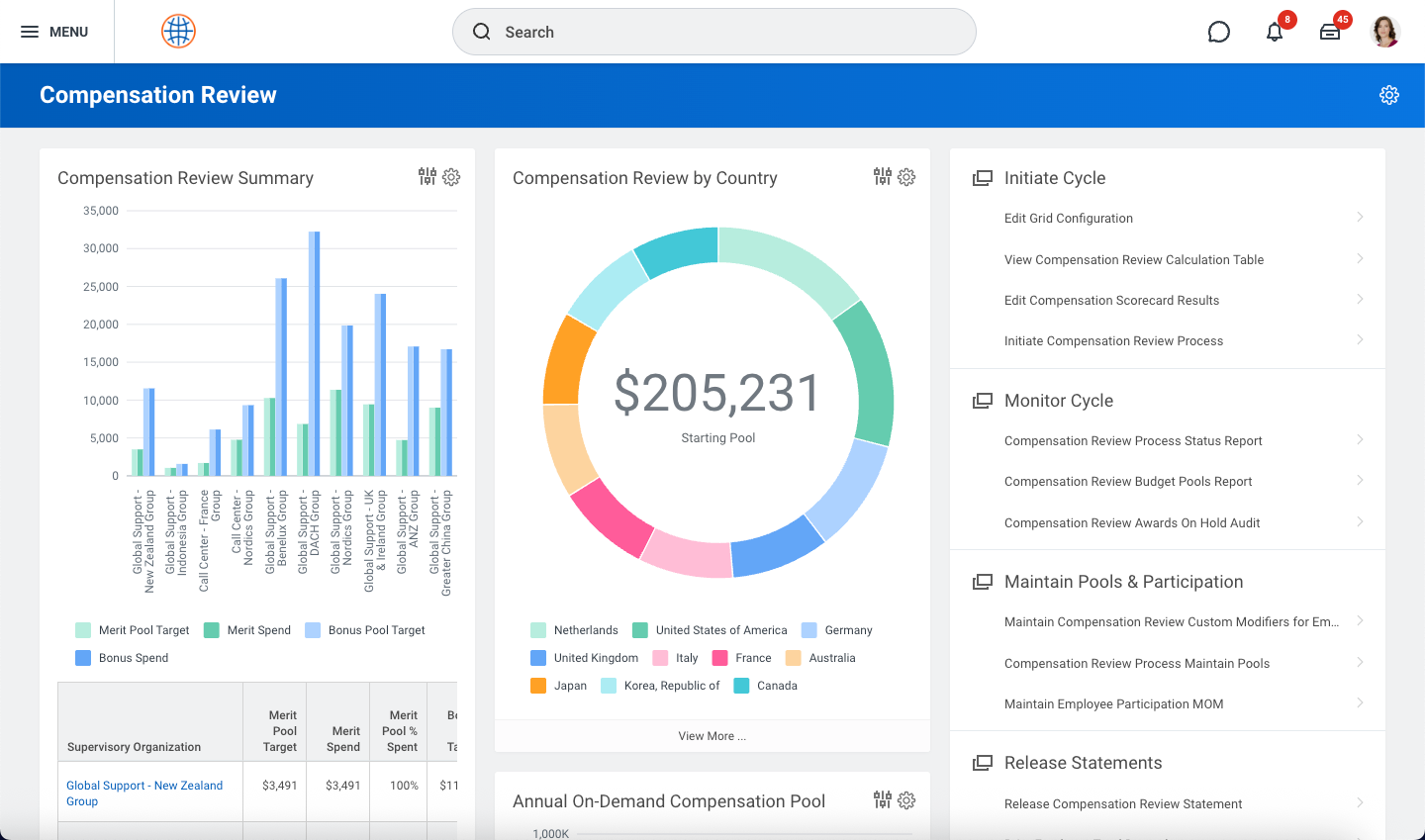Click inside the Search field
The width and height of the screenshot is (1425, 840).
[x=712, y=32]
